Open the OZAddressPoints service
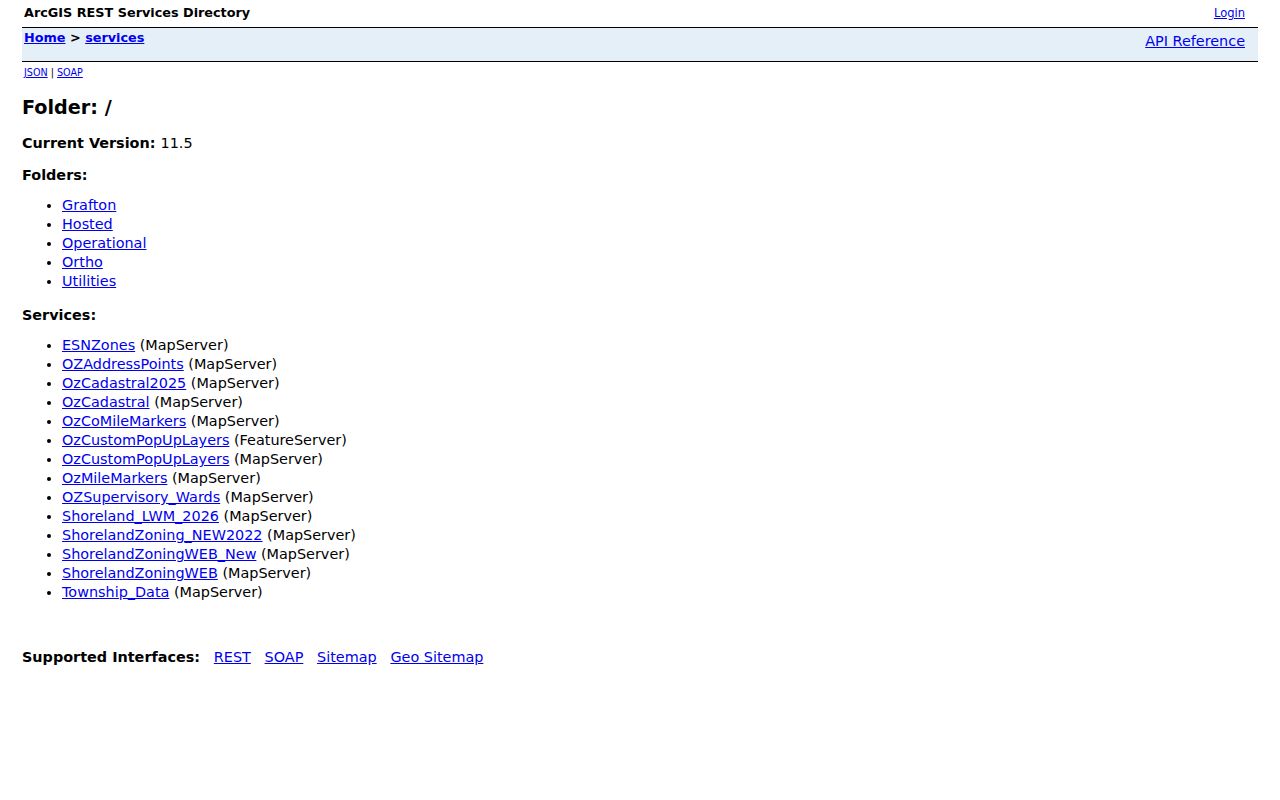The image size is (1280, 800). tap(123, 364)
